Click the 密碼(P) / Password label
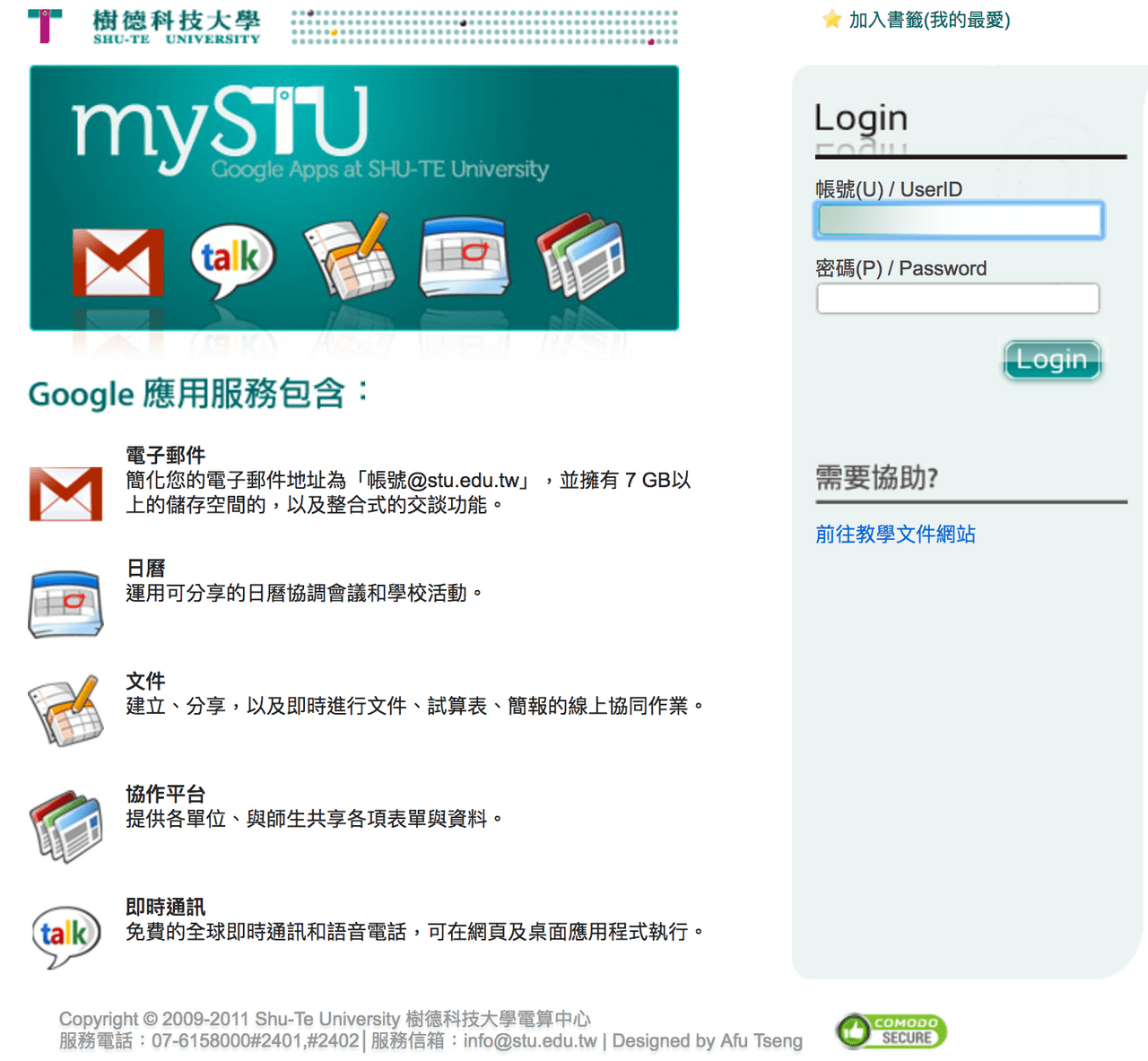The height and width of the screenshot is (1061, 1148). pos(901,268)
